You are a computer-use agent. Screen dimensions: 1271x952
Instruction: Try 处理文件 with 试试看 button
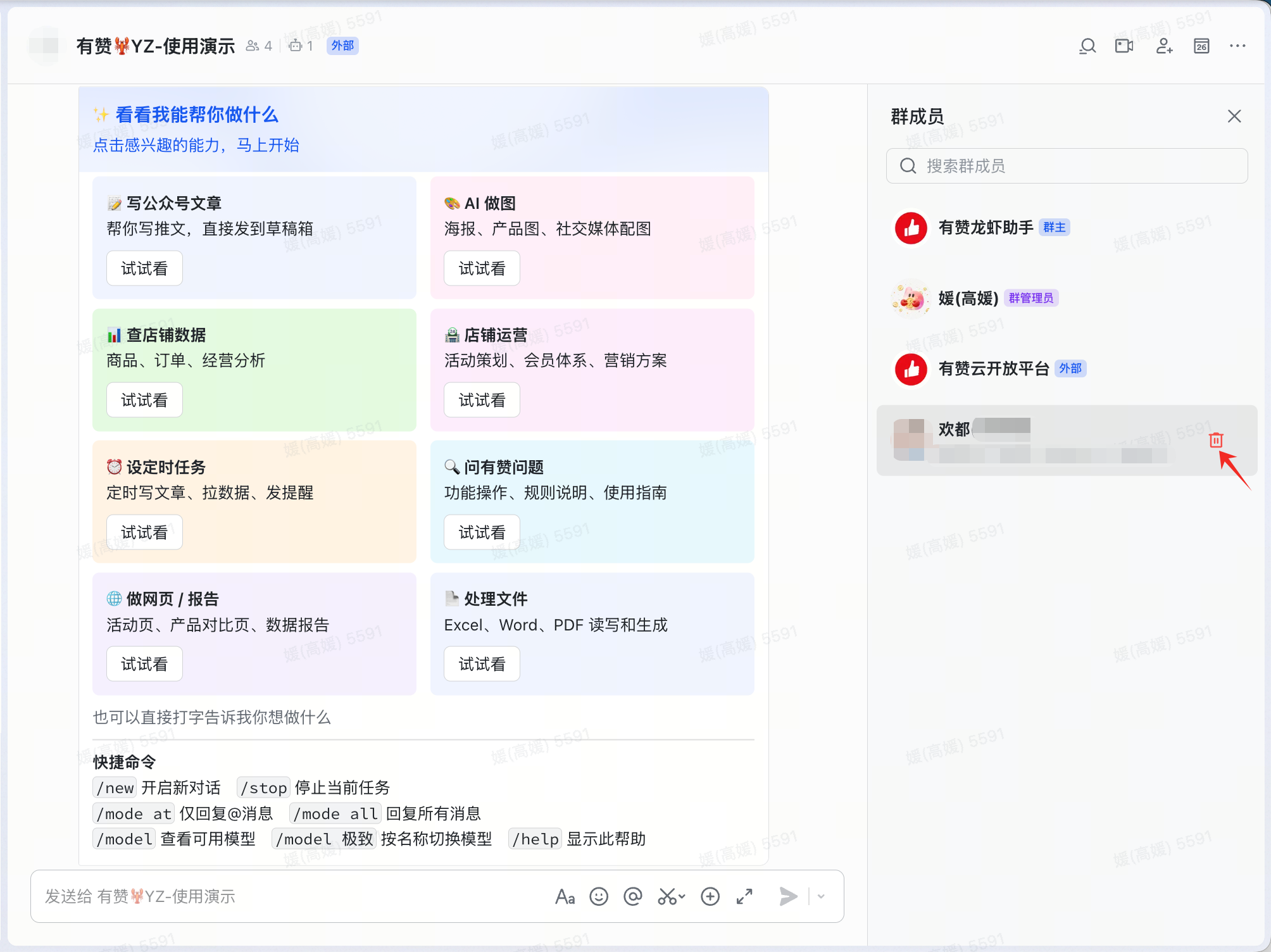[x=482, y=664]
